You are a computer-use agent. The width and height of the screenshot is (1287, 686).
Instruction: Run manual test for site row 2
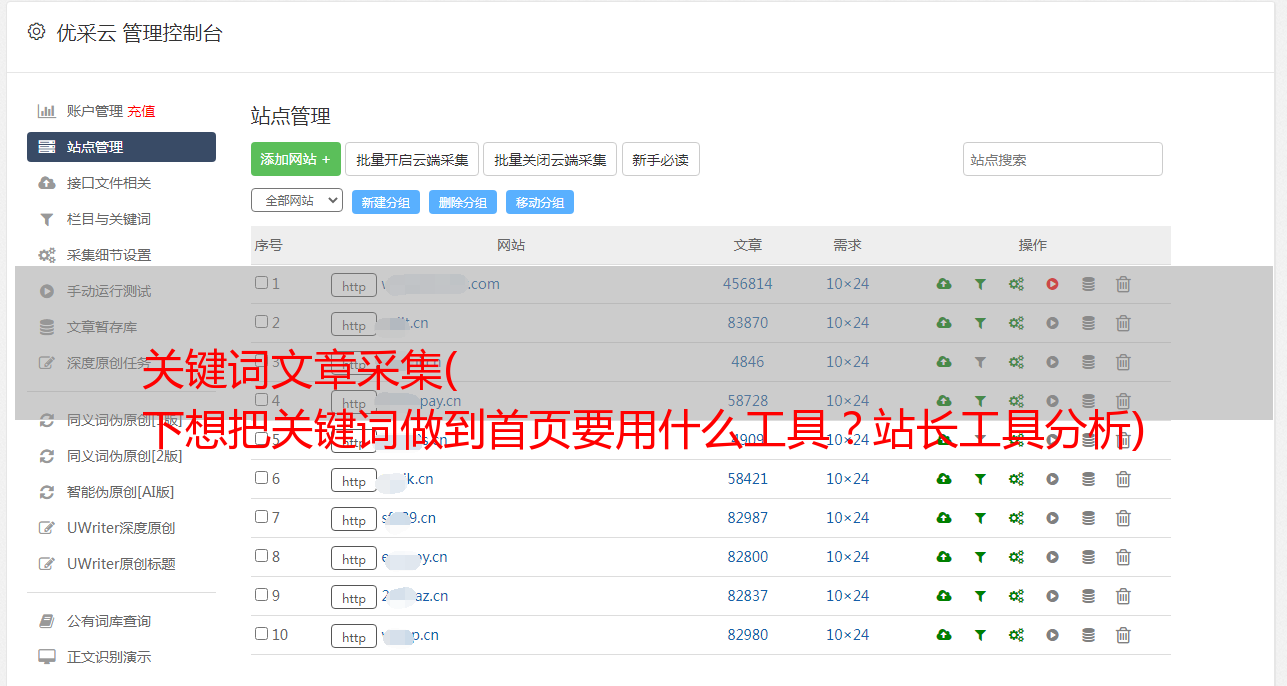coord(1052,323)
